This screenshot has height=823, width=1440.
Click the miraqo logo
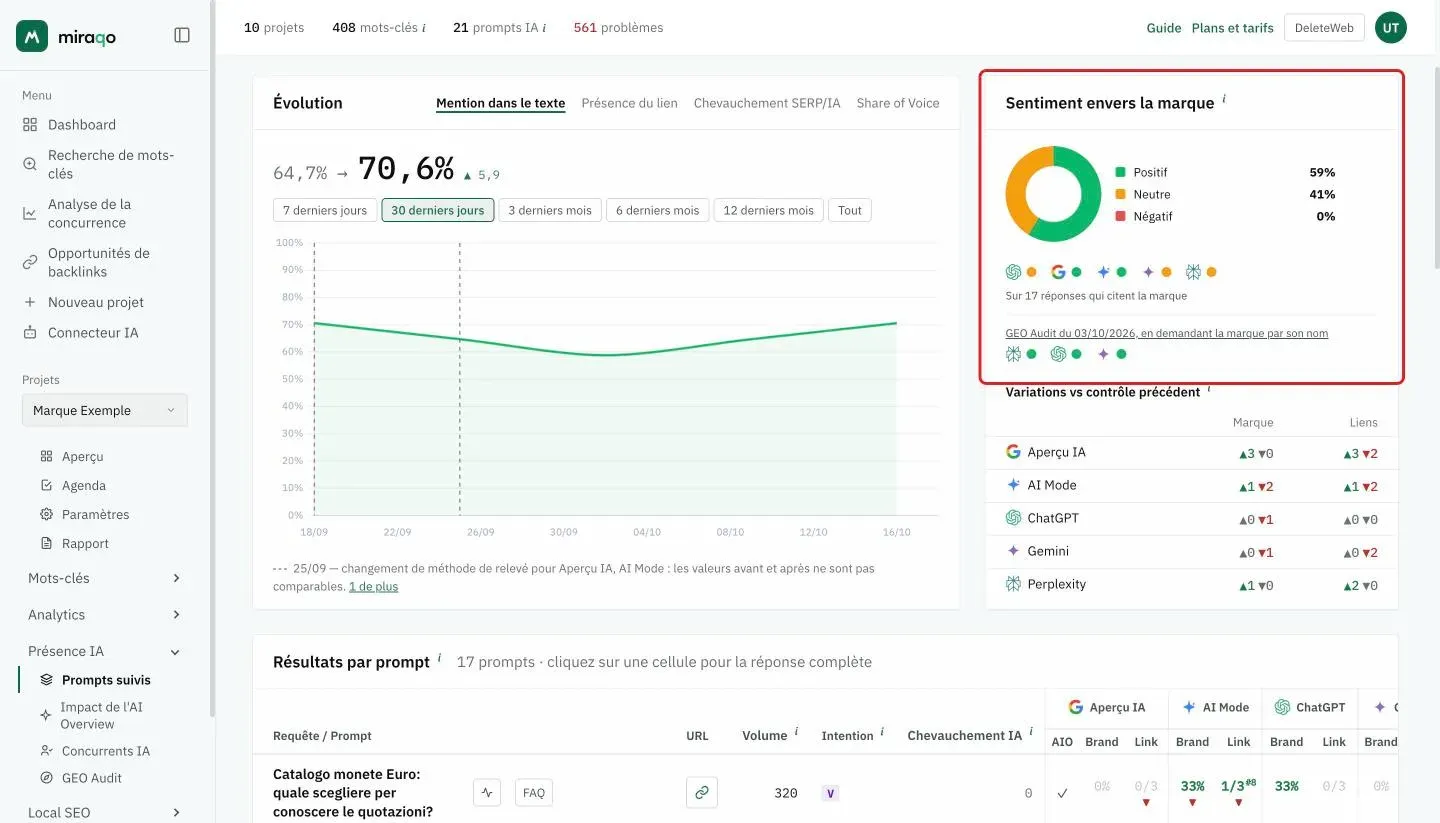click(x=66, y=36)
